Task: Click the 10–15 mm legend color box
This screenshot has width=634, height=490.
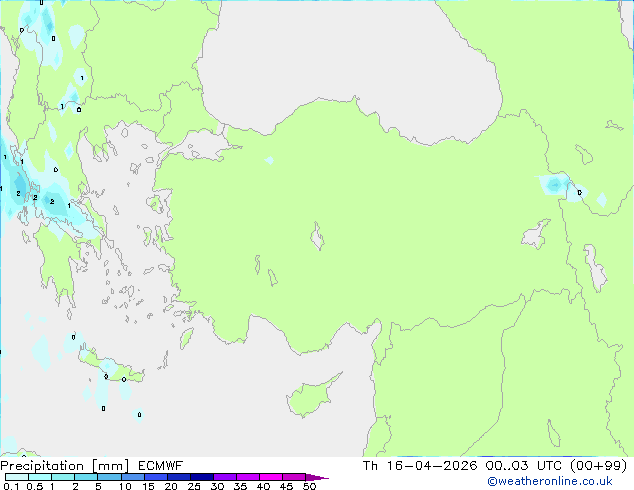Action: coord(132,477)
